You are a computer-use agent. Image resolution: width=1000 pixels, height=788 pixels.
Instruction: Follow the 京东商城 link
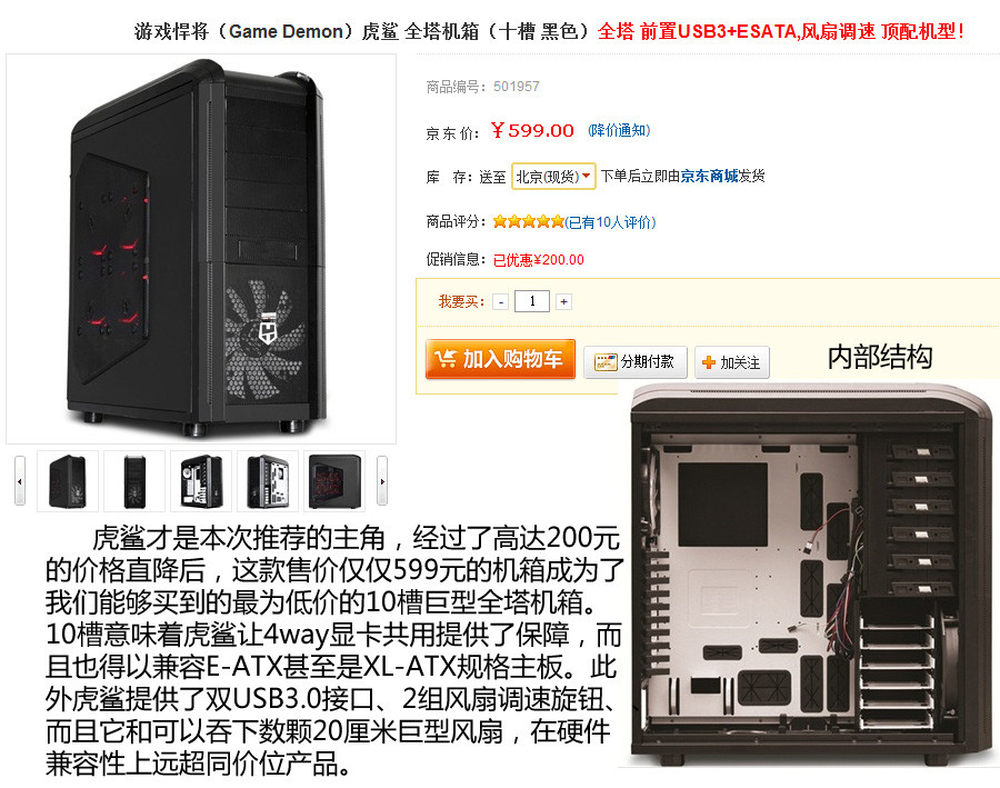[x=709, y=176]
